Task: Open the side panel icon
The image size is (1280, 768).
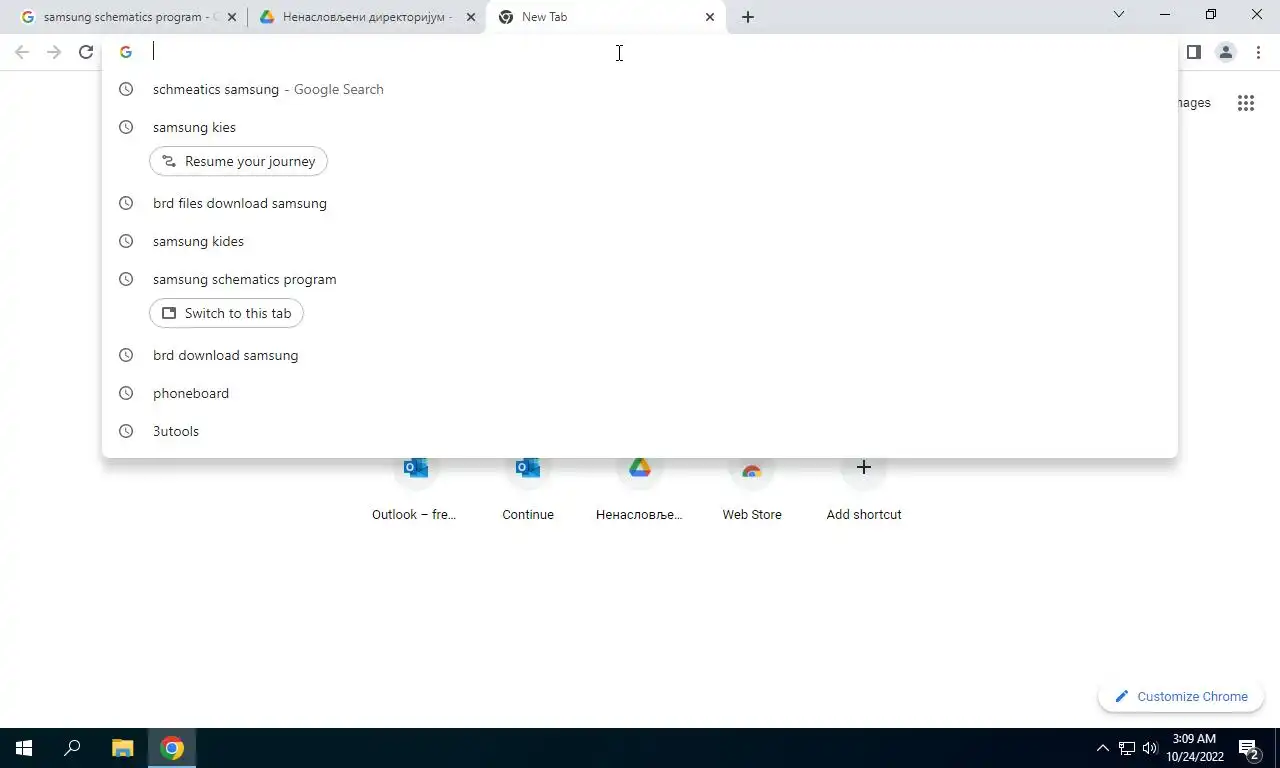Action: [x=1193, y=52]
